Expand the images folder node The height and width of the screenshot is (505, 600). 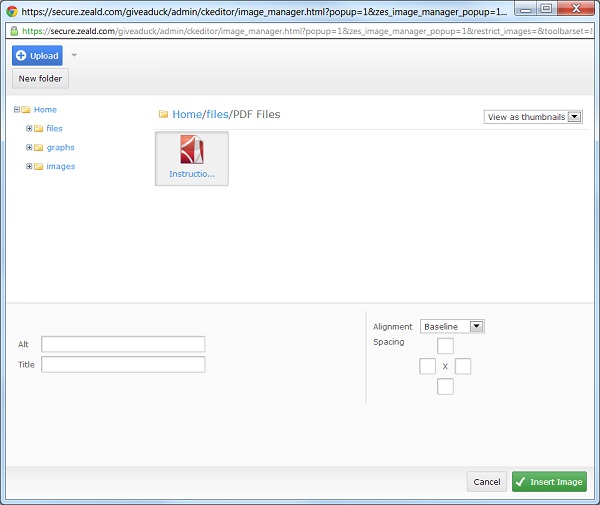(x=29, y=166)
